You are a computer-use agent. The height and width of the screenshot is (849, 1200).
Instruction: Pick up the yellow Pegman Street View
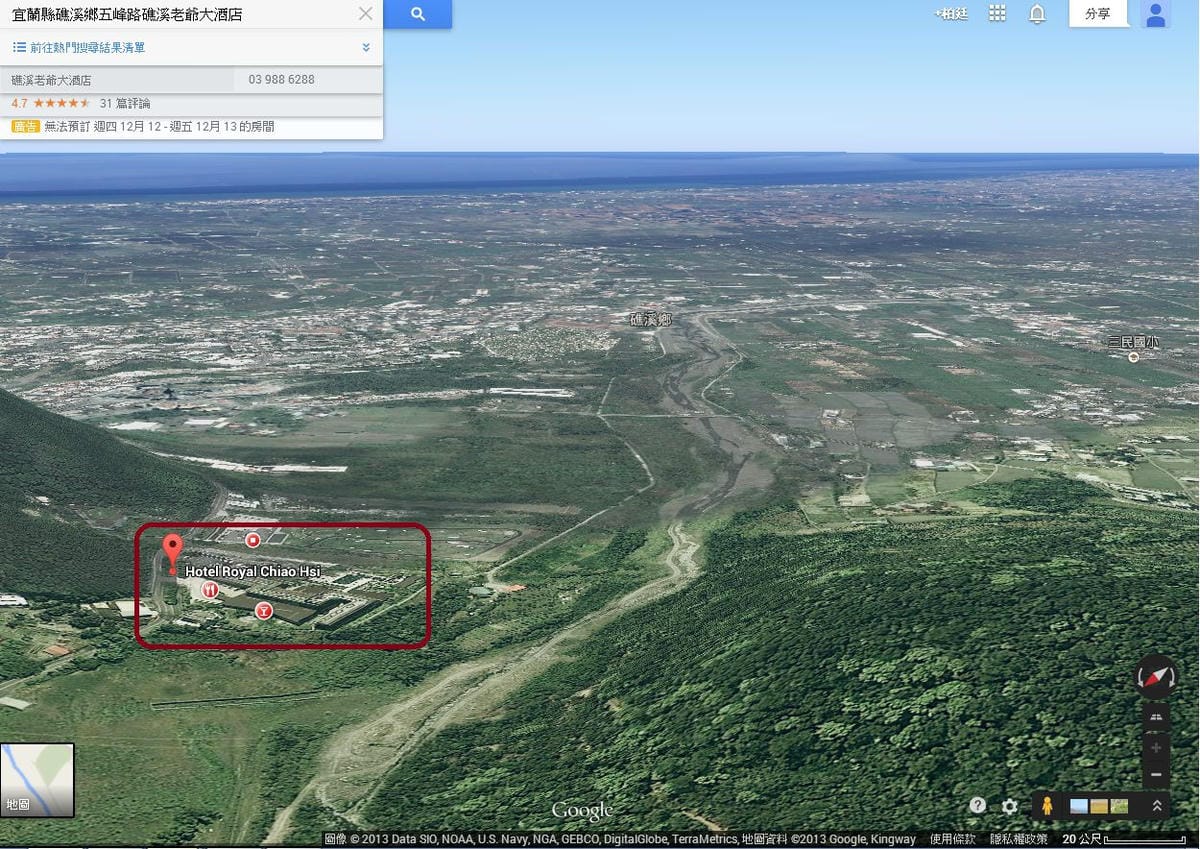coord(1046,805)
